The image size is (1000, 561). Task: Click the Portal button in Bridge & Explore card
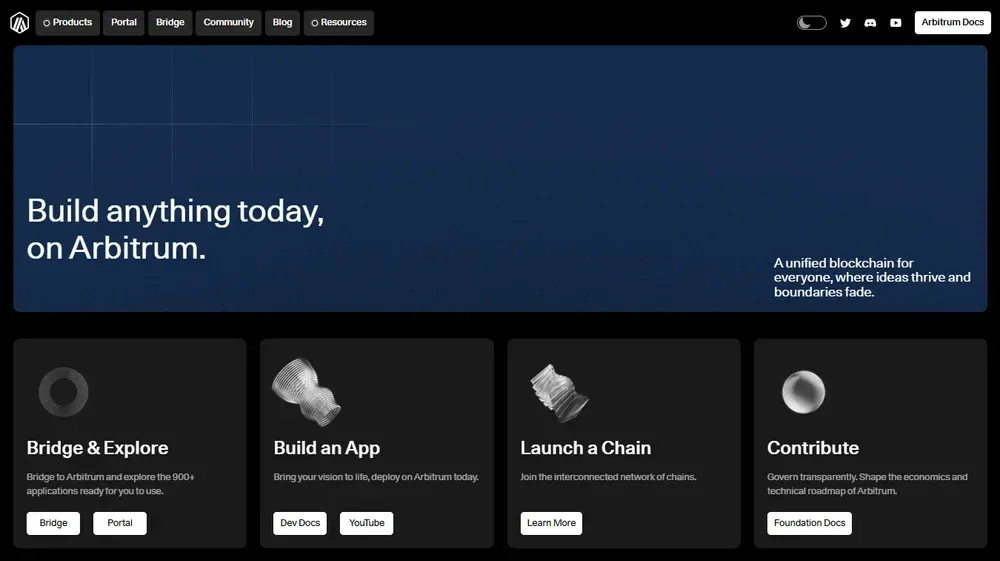tap(120, 523)
